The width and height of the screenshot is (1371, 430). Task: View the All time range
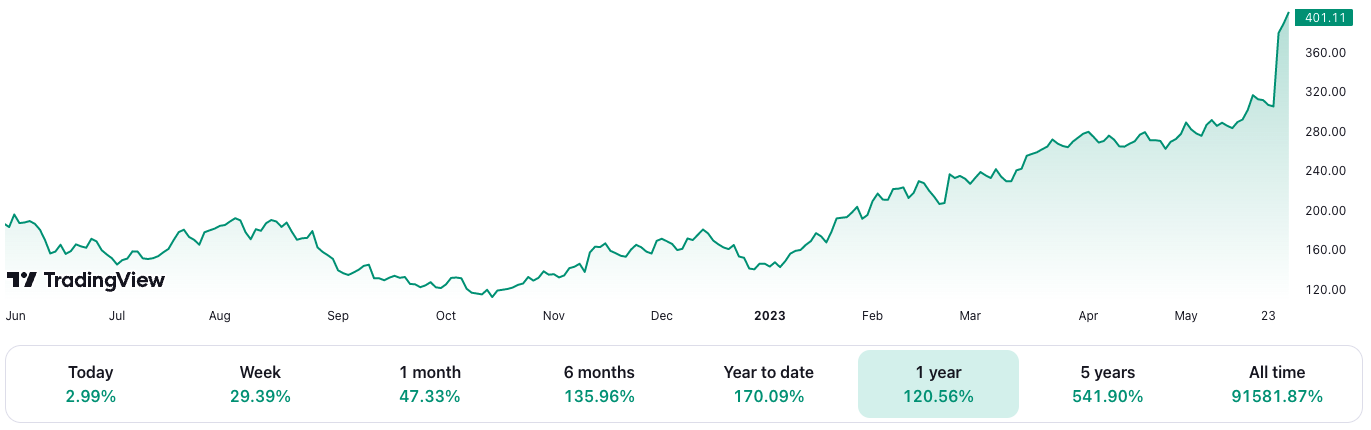pyautogui.click(x=1277, y=383)
